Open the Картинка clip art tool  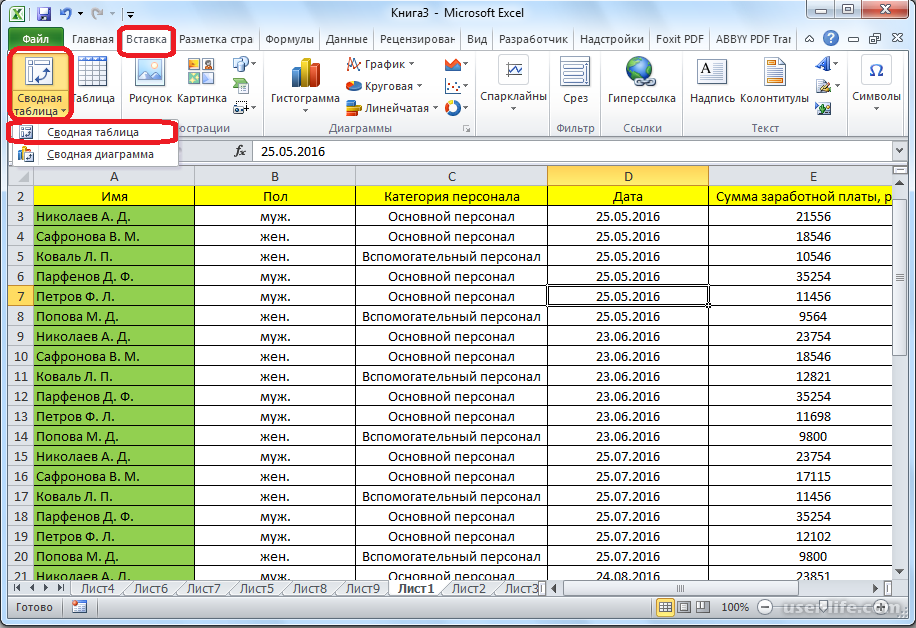point(202,80)
